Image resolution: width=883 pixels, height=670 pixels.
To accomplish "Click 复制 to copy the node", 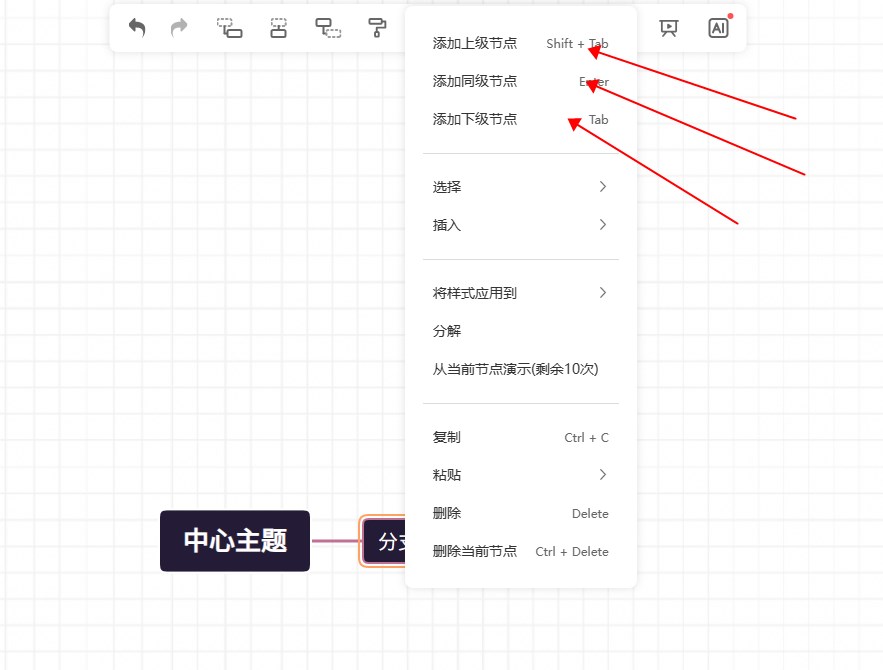I will click(446, 437).
